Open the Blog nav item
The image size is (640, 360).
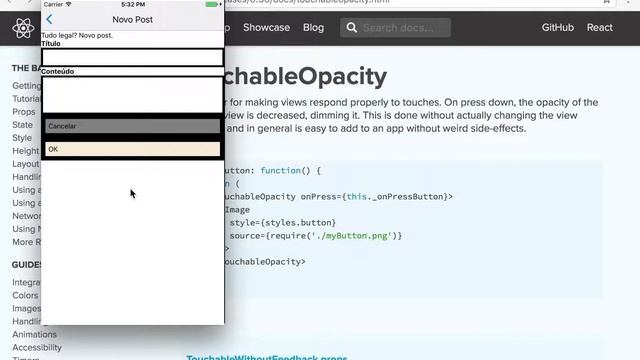click(x=313, y=28)
